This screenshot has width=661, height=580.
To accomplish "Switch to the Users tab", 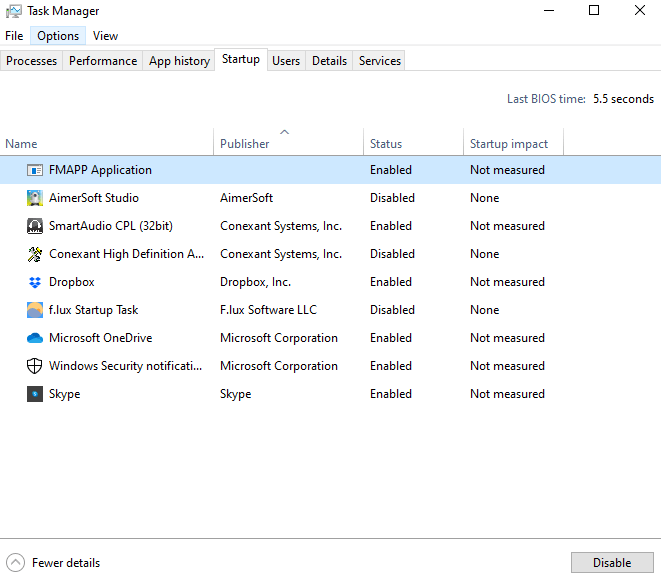I will coord(286,61).
